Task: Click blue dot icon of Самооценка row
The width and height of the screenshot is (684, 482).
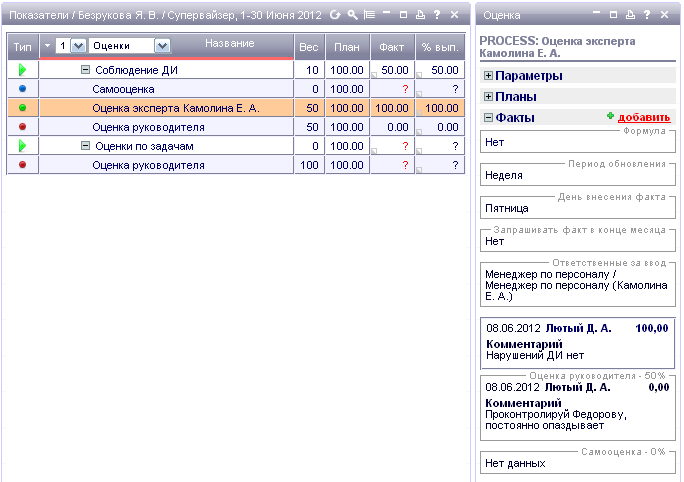Action: pos(23,89)
